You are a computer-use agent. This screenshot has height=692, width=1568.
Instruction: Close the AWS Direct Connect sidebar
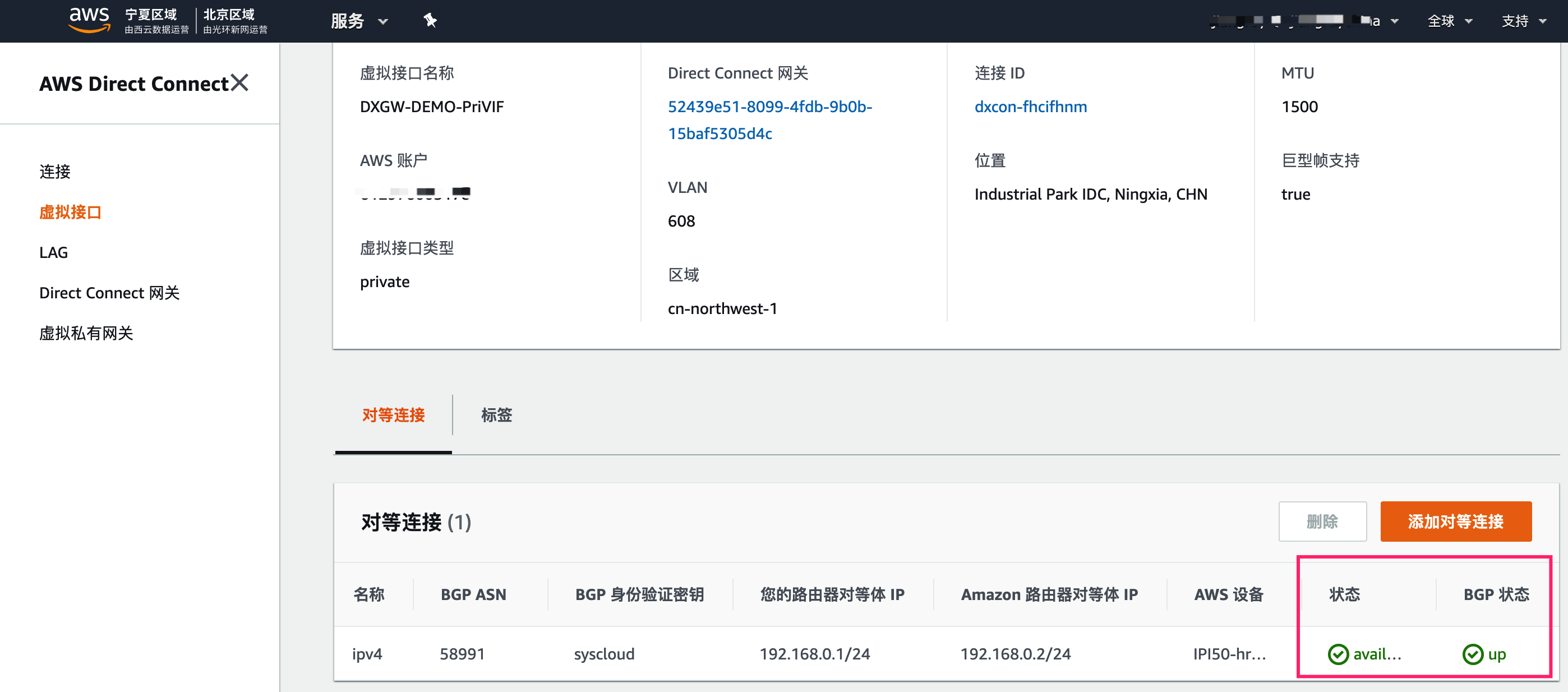click(240, 83)
